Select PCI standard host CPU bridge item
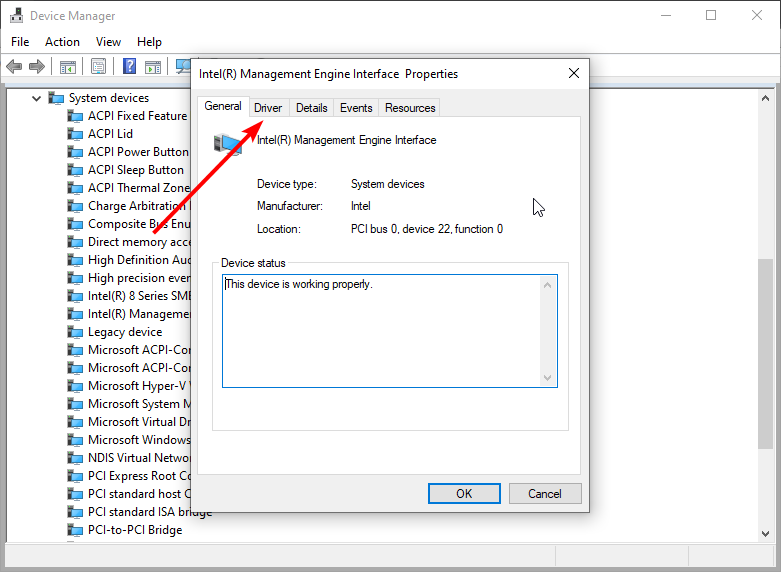Screen dimensions: 781x572 pos(139,494)
